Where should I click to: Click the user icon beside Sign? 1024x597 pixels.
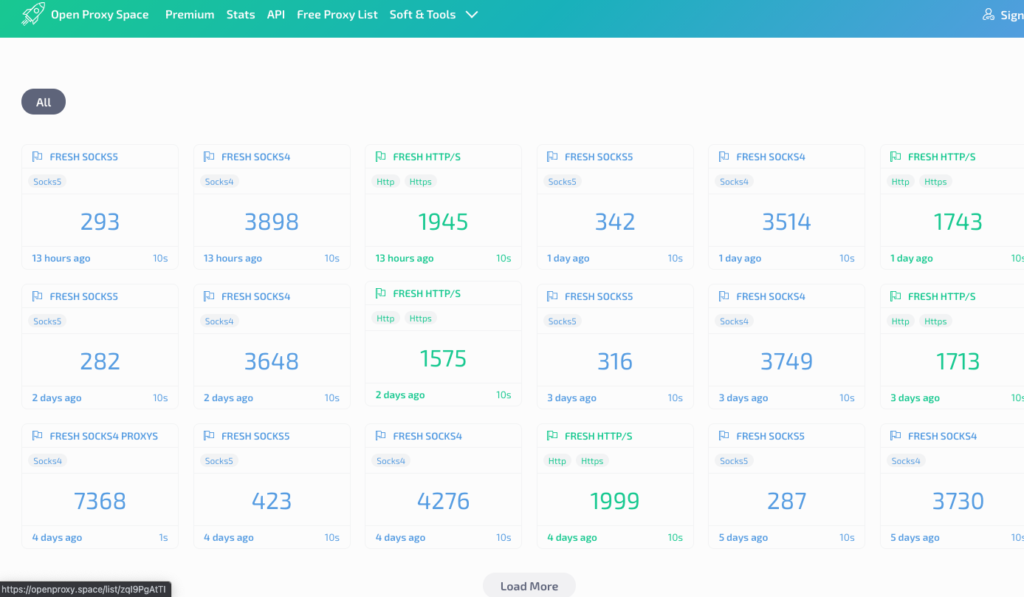(x=989, y=15)
